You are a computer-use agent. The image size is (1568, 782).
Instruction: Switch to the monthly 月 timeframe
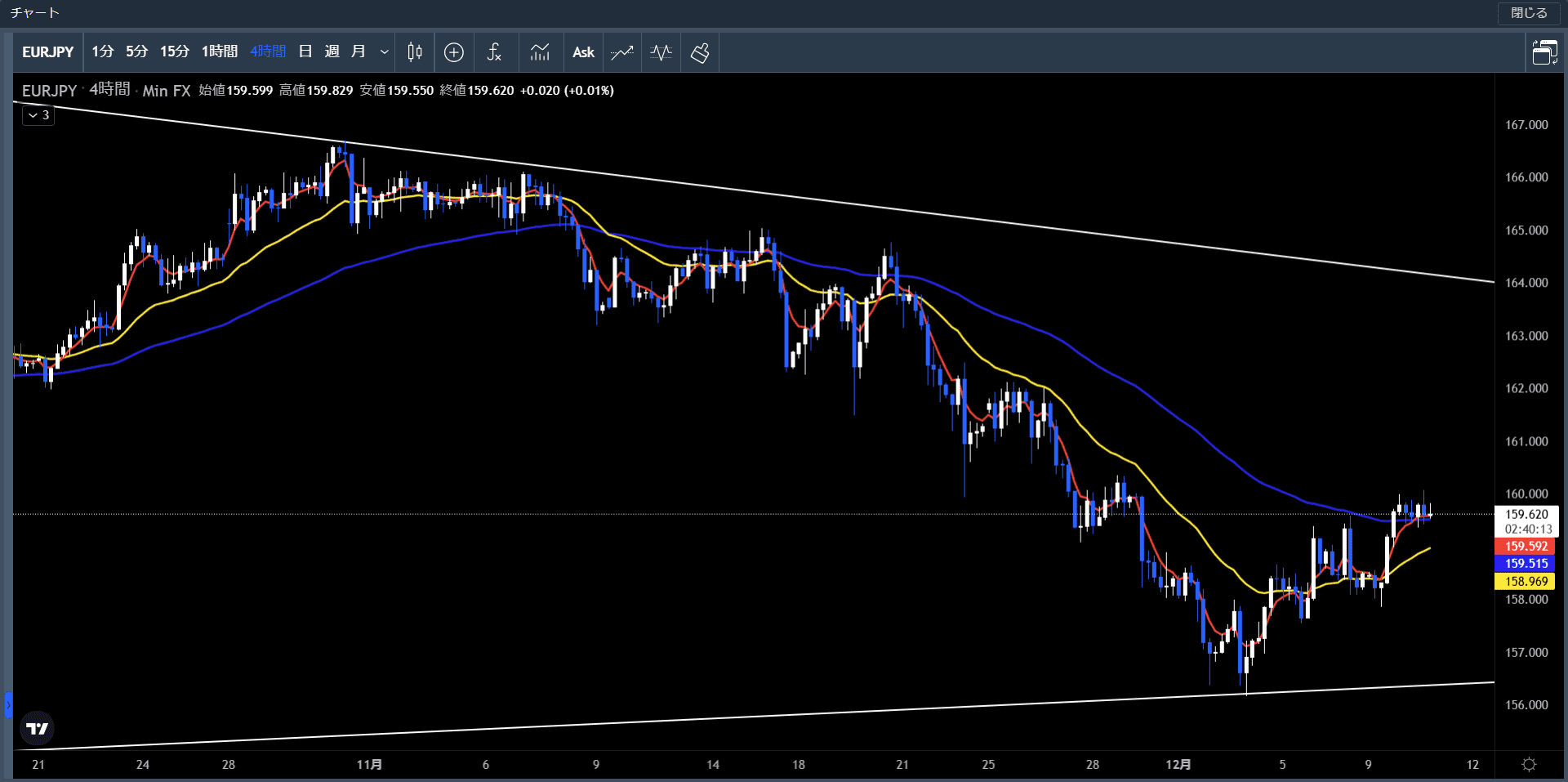pyautogui.click(x=358, y=51)
